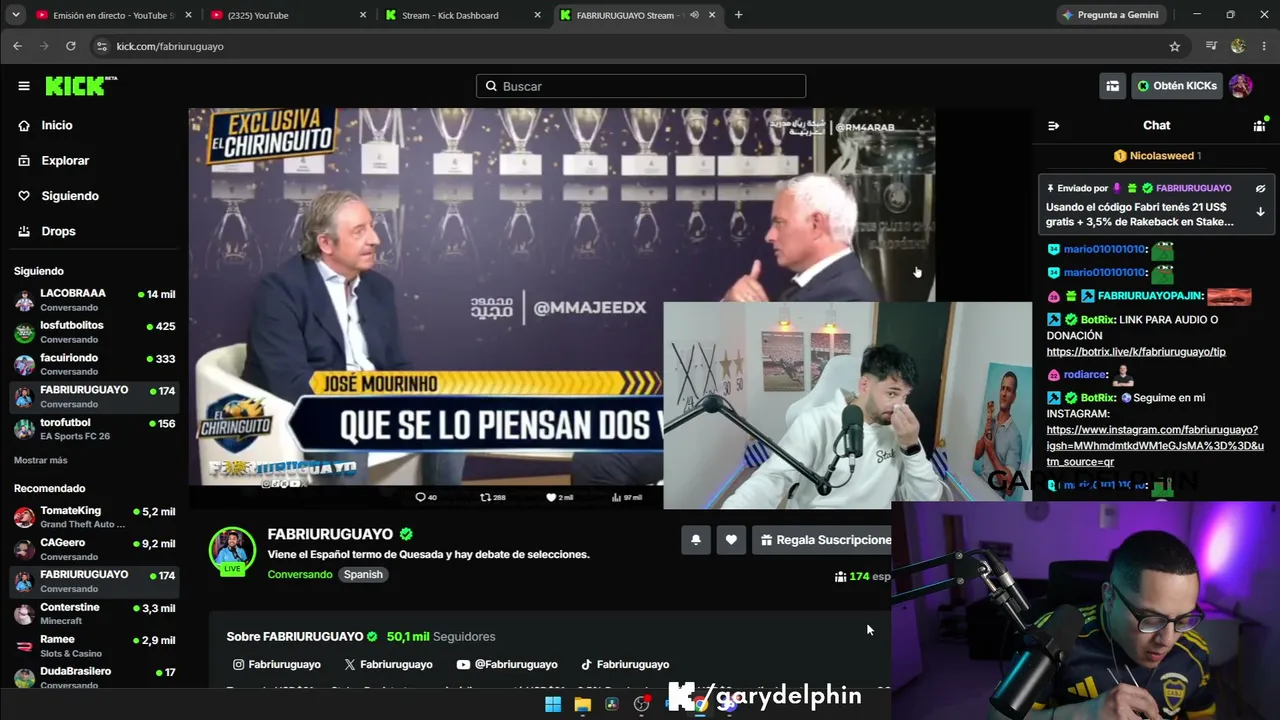Open facuiriondo channel in the sidebar
This screenshot has height=720, width=1280.
coord(95,364)
